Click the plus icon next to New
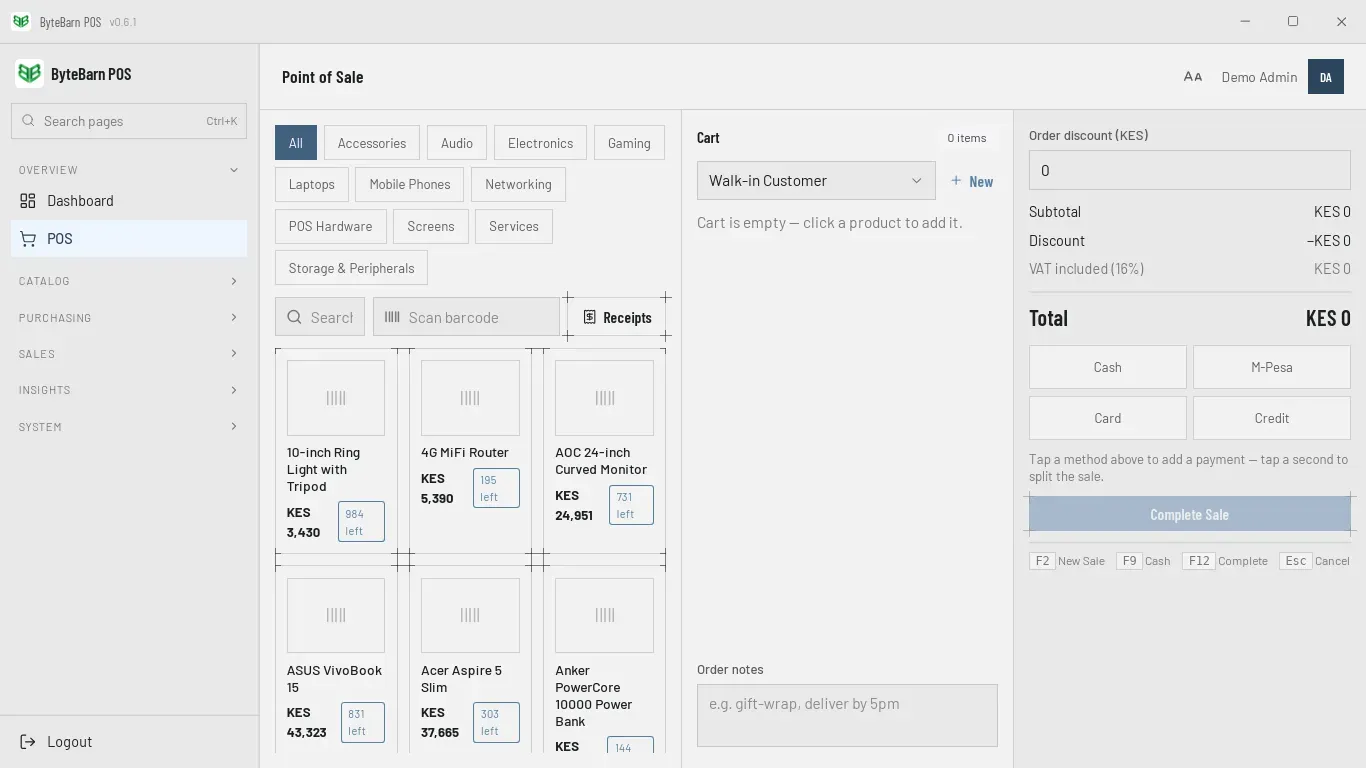The image size is (1366, 768). click(956, 181)
